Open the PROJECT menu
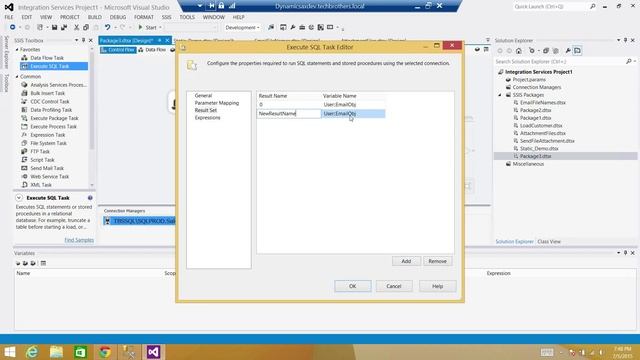640x360 pixels. pyautogui.click(x=70, y=17)
